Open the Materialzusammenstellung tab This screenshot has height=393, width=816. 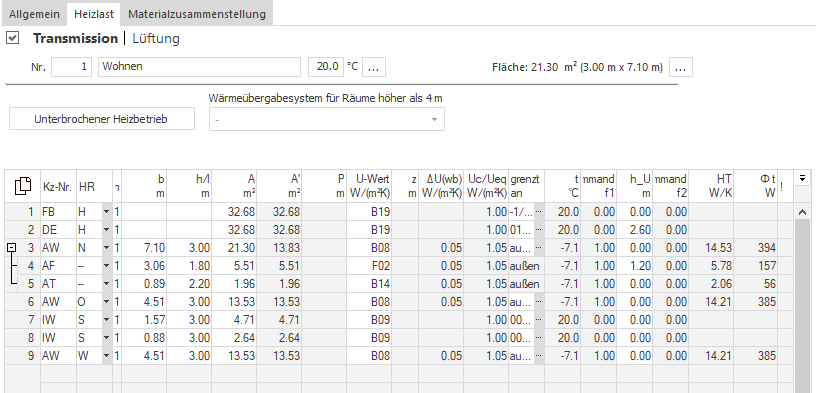pos(197,14)
